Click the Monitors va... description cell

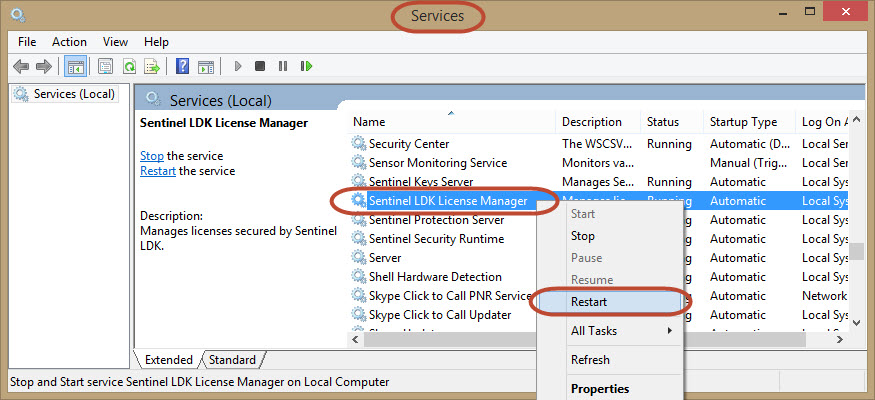pos(598,163)
